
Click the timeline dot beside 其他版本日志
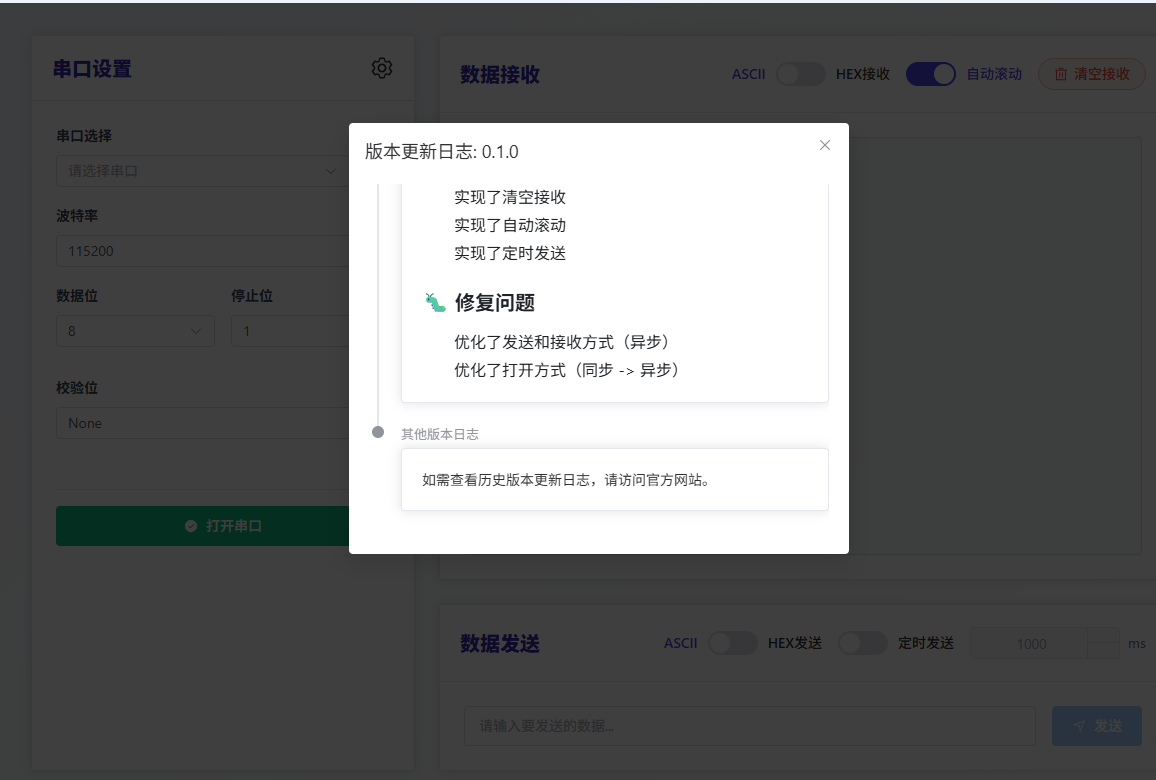[x=378, y=432]
